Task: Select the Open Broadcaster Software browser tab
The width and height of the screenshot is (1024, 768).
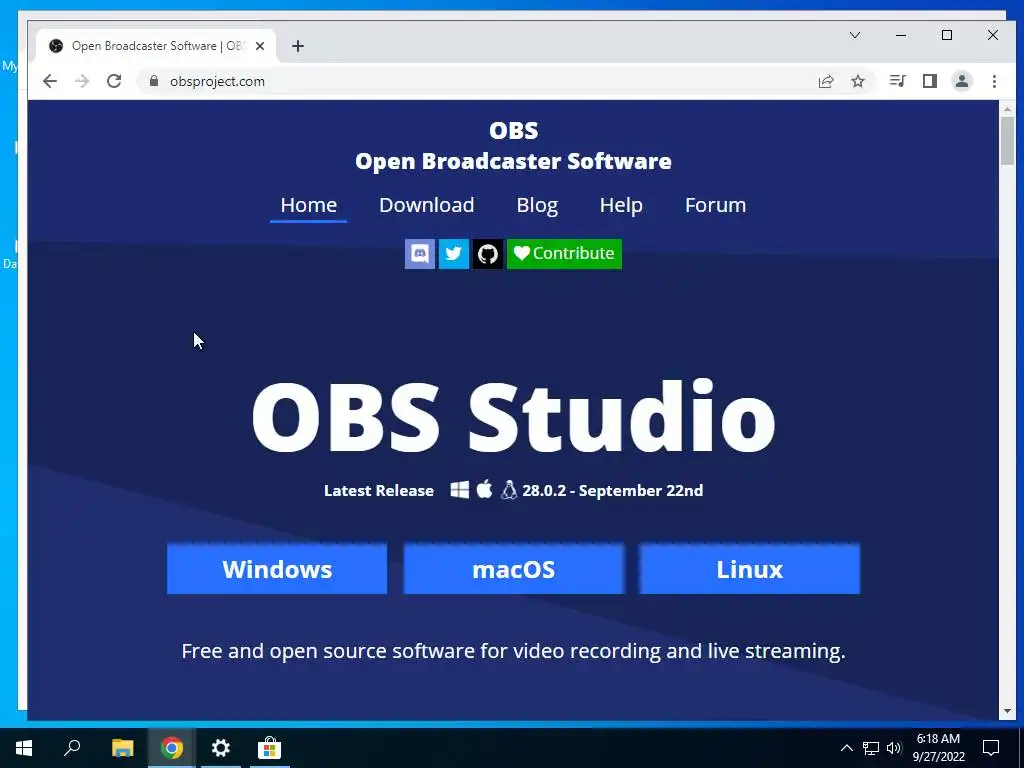Action: 157,46
